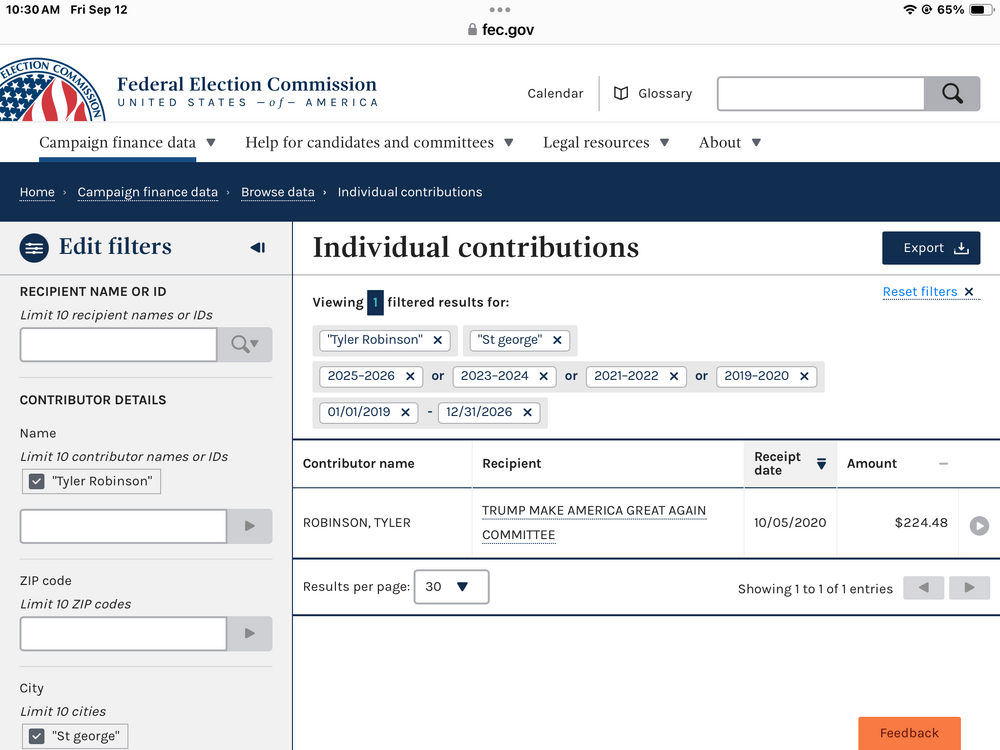Image resolution: width=1000 pixels, height=750 pixels.
Task: Uncheck the "Tyler Robinson" name checkbox
Action: coord(37,481)
